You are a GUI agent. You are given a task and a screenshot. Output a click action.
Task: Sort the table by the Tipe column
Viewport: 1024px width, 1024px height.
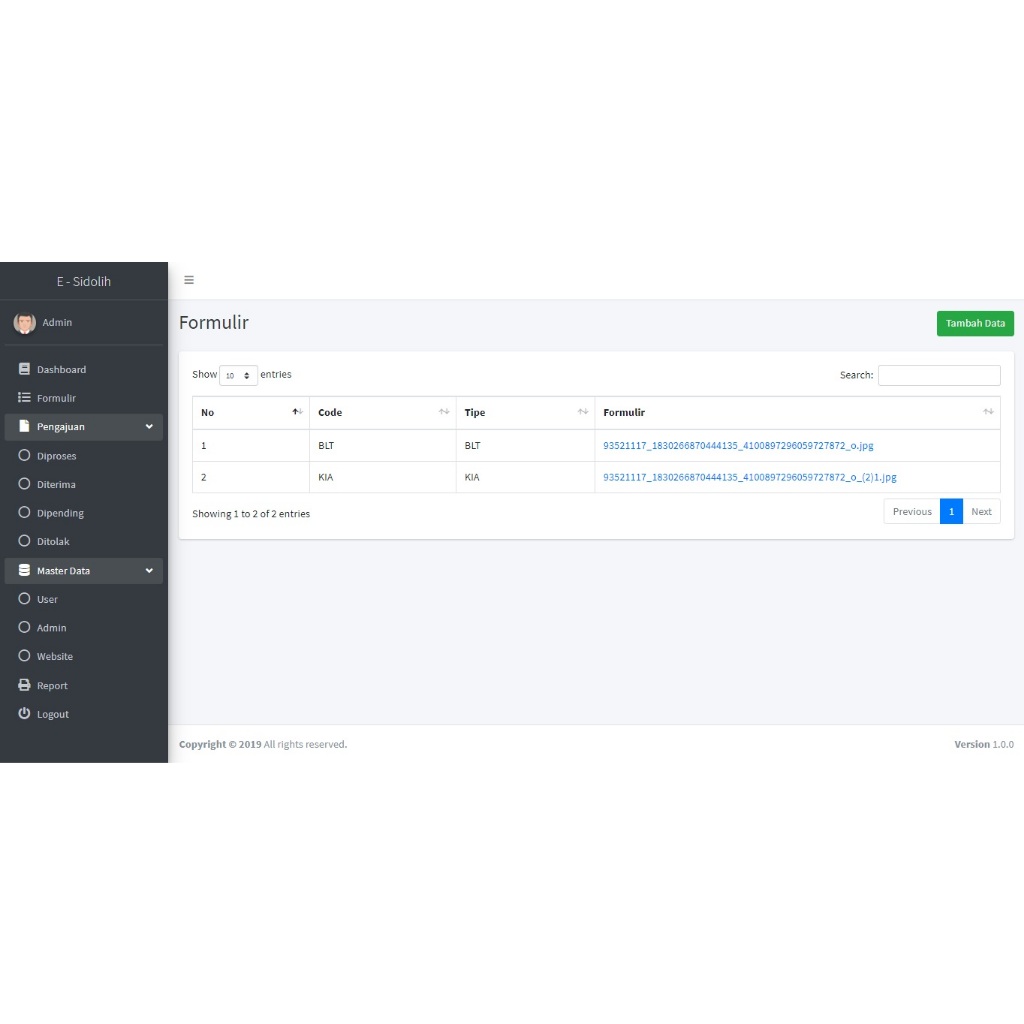tap(525, 413)
